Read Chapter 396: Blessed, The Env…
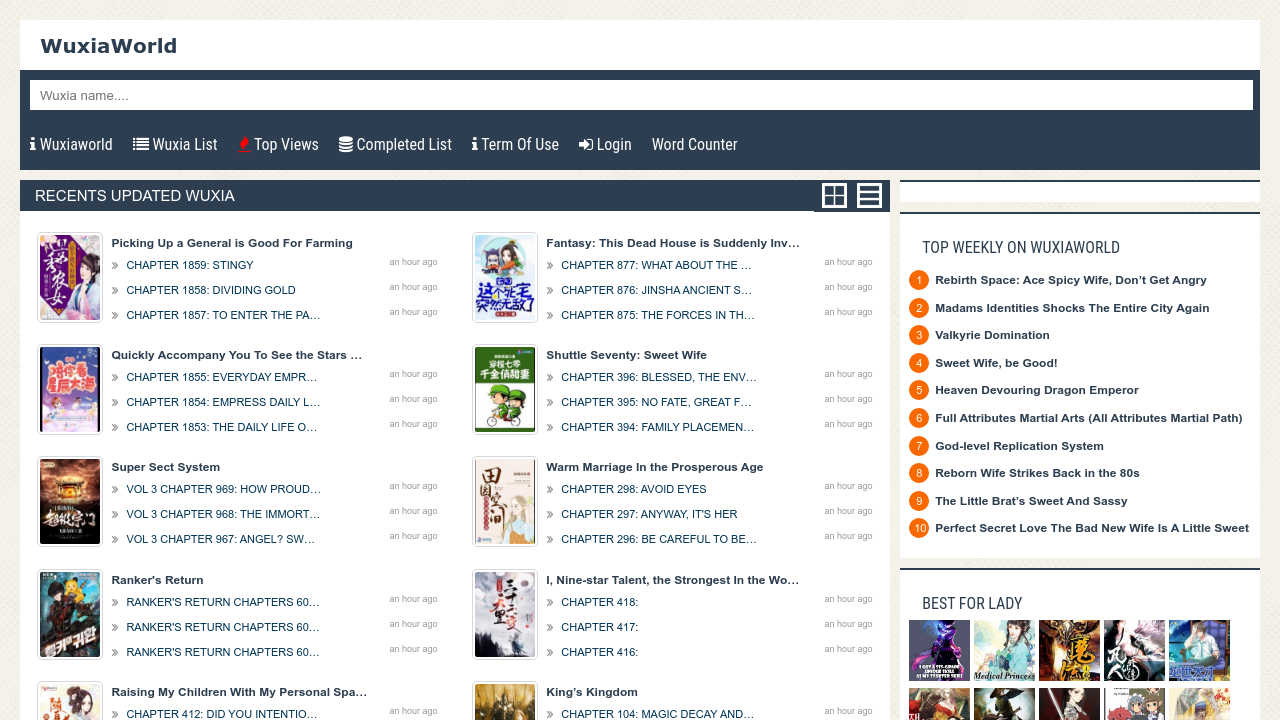The image size is (1280, 720). [659, 377]
